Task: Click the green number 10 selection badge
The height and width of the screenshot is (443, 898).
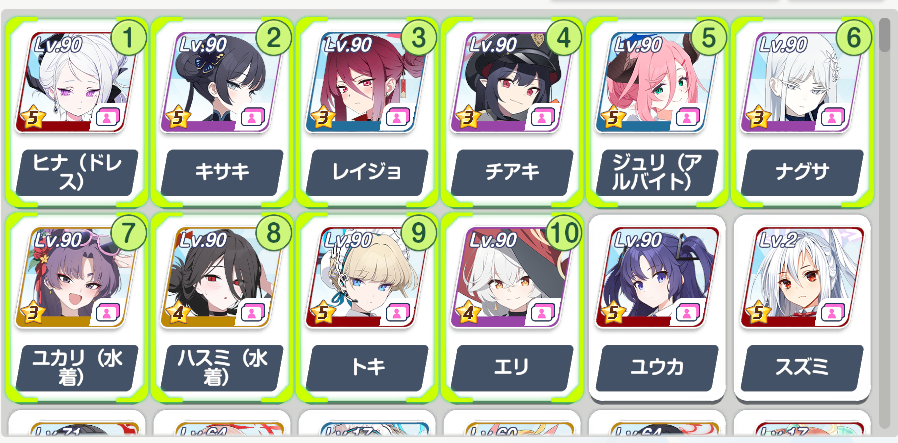Action: pos(564,232)
